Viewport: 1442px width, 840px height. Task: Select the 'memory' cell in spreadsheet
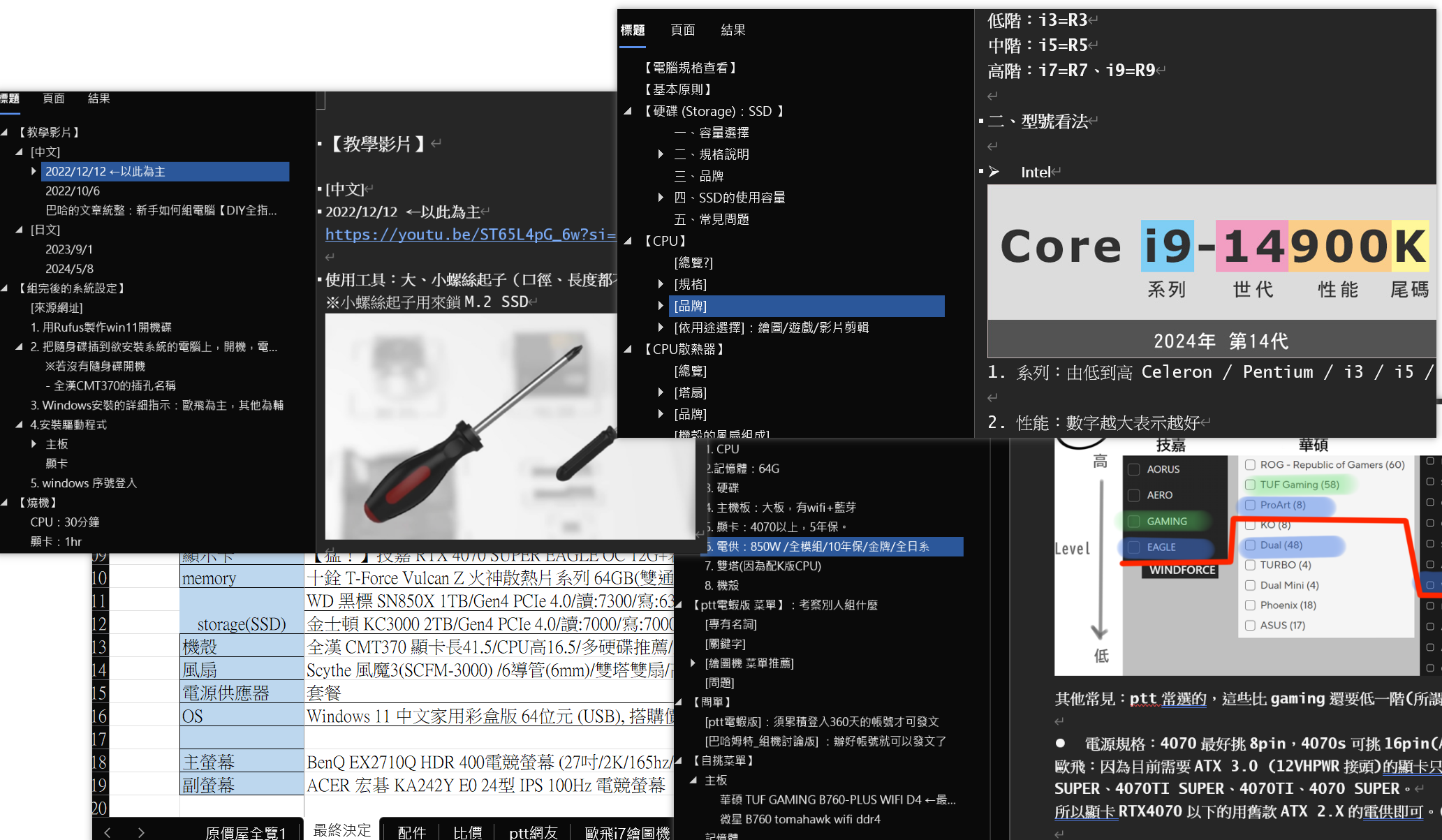pyautogui.click(x=242, y=577)
